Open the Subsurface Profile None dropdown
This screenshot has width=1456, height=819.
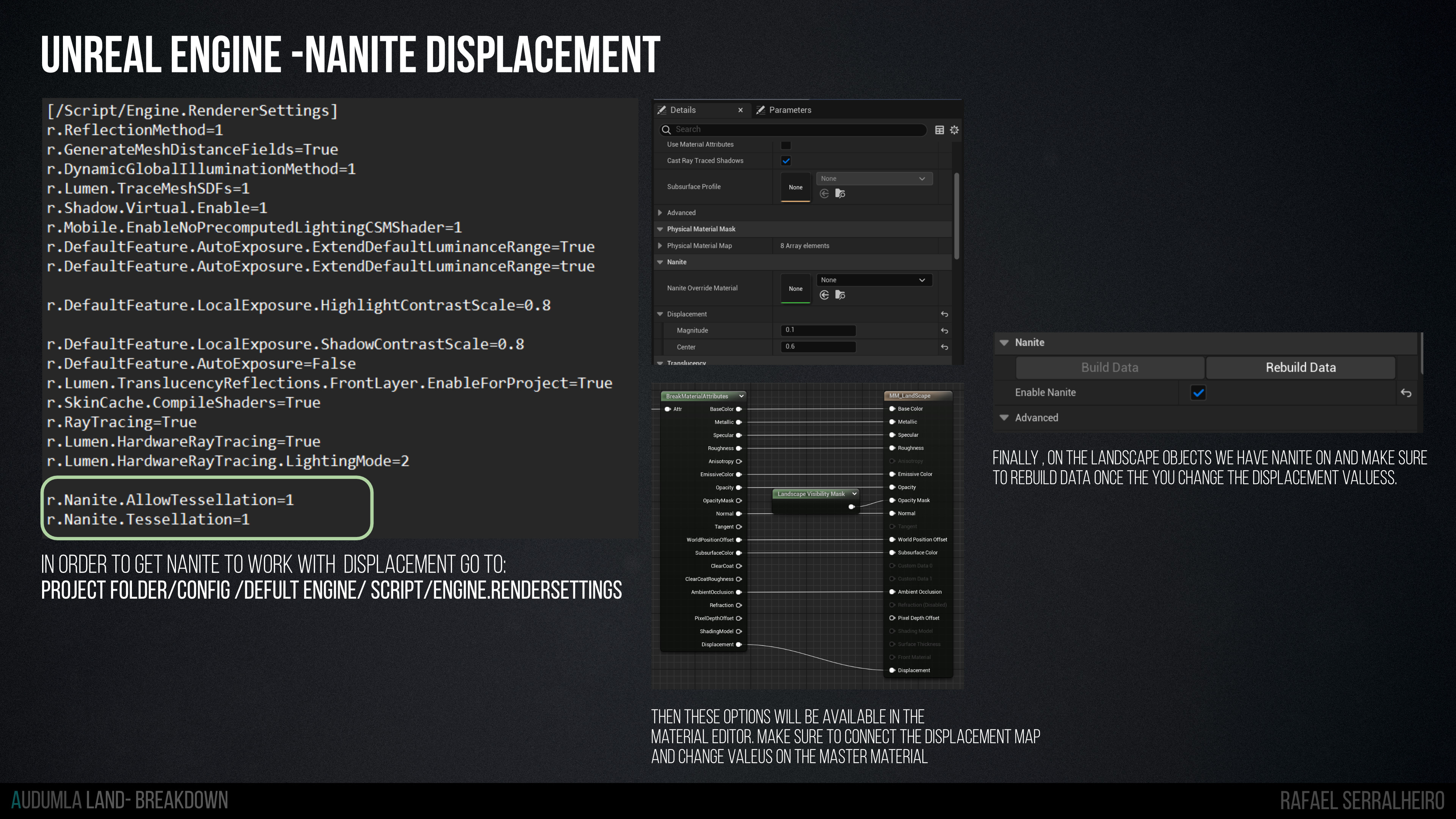pos(874,179)
